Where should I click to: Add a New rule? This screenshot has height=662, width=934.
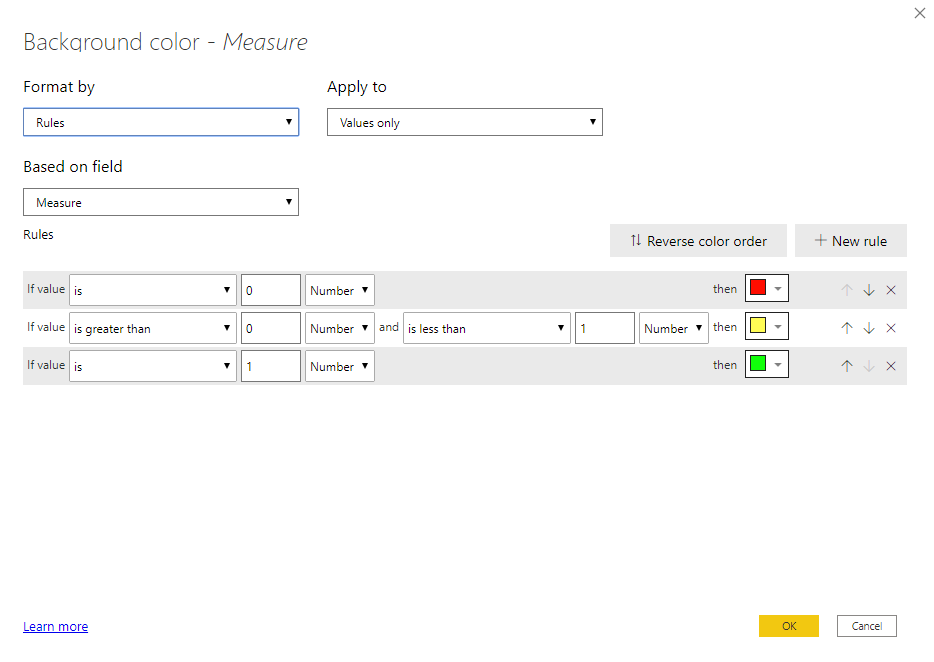coord(851,241)
